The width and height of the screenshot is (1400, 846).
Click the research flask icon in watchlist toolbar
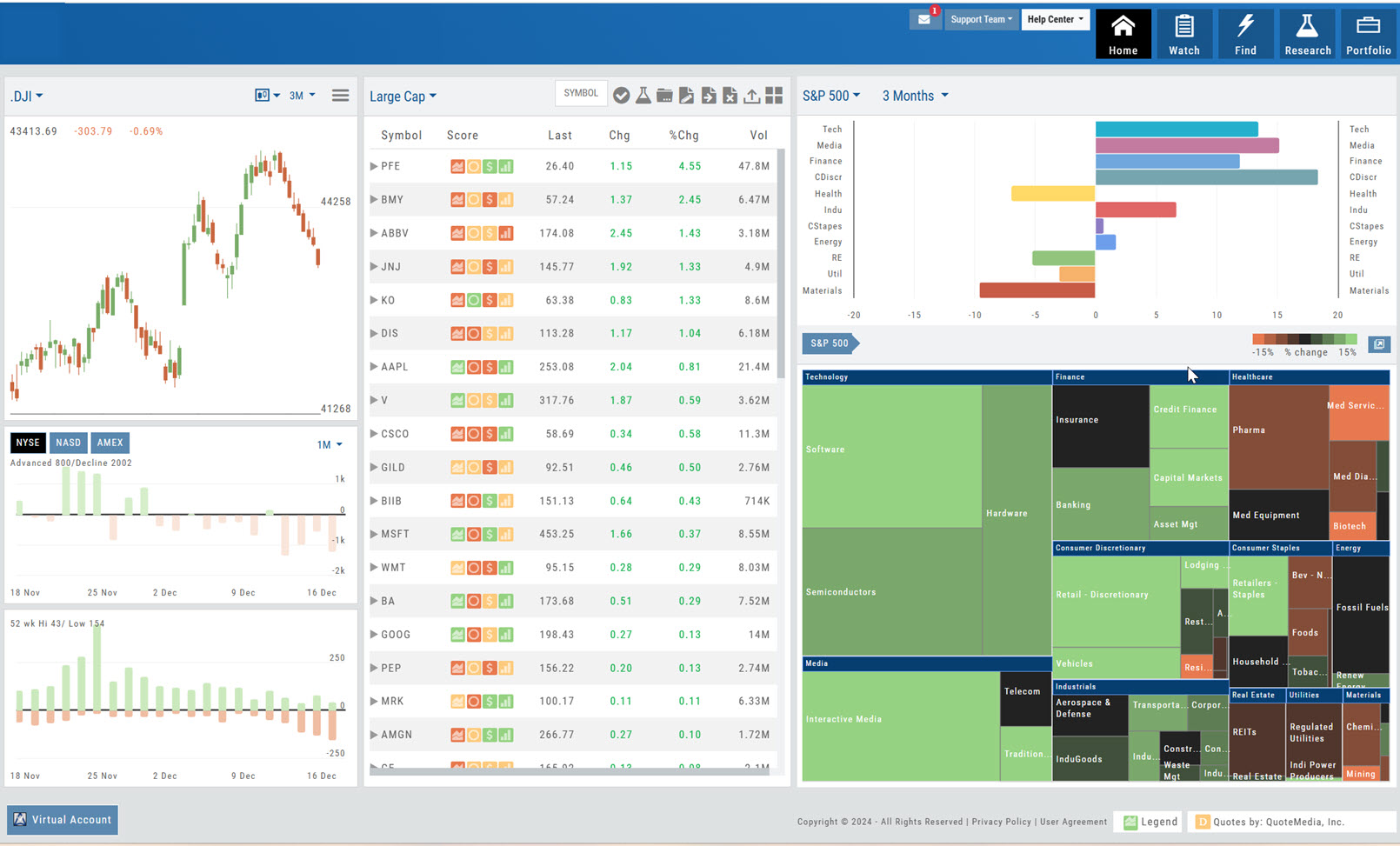643,96
